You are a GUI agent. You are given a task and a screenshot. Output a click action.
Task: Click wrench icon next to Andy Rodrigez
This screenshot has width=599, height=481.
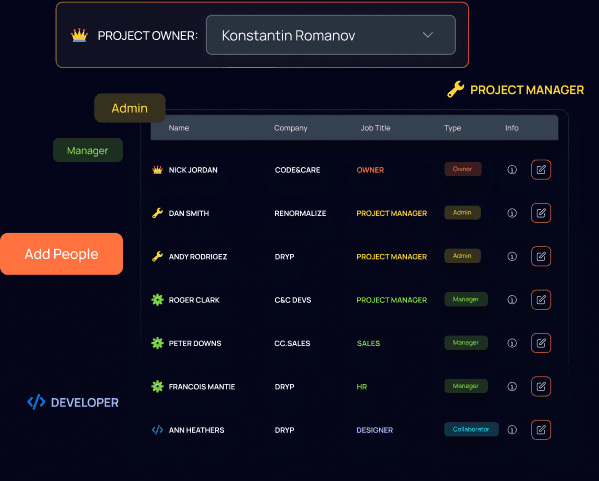click(x=157, y=256)
